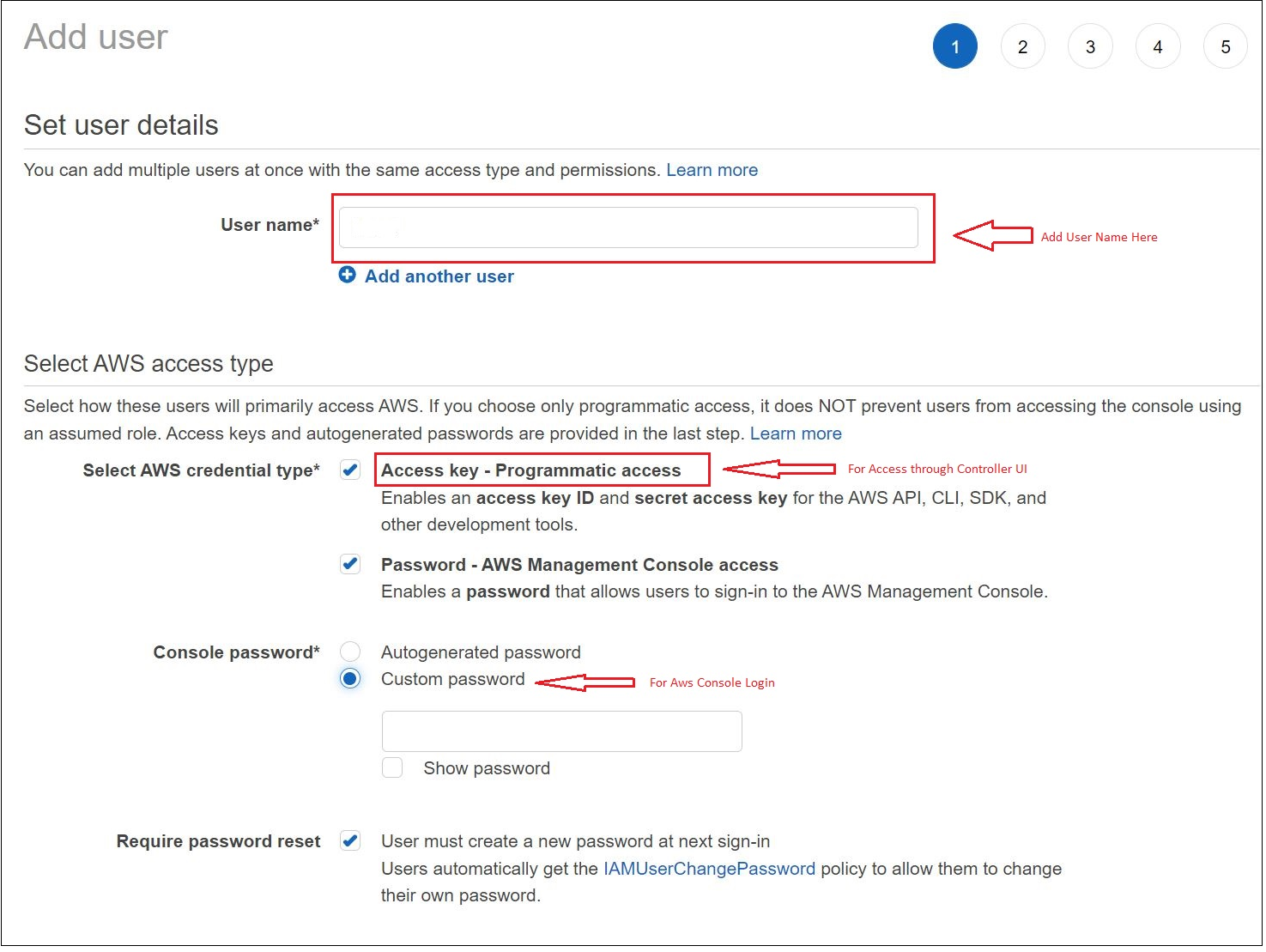Disable the Require password reset option
This screenshot has width=1266, height=952.
click(x=350, y=841)
